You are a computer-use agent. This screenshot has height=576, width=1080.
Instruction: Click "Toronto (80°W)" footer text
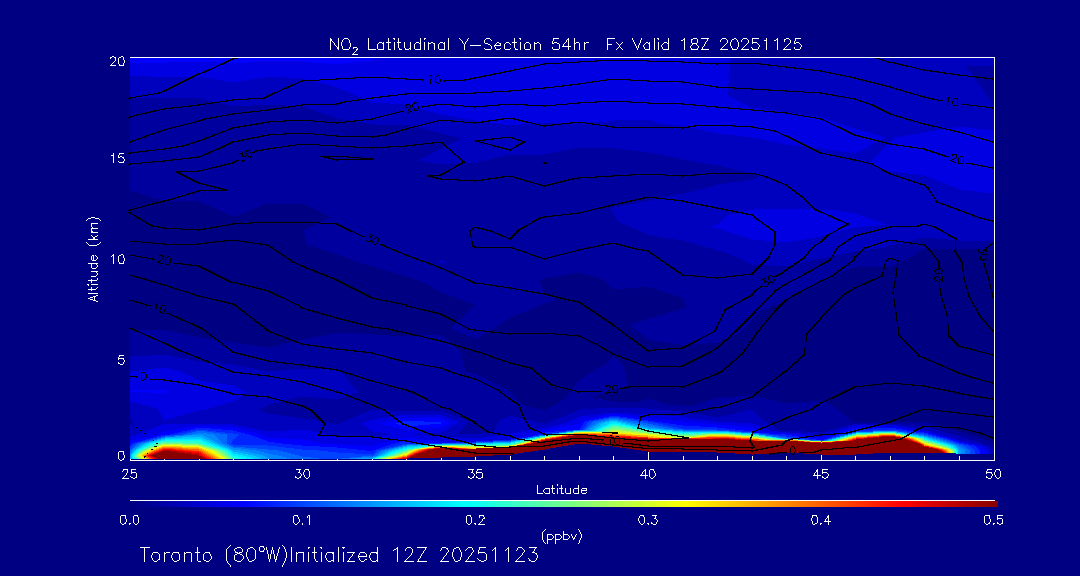click(213, 555)
